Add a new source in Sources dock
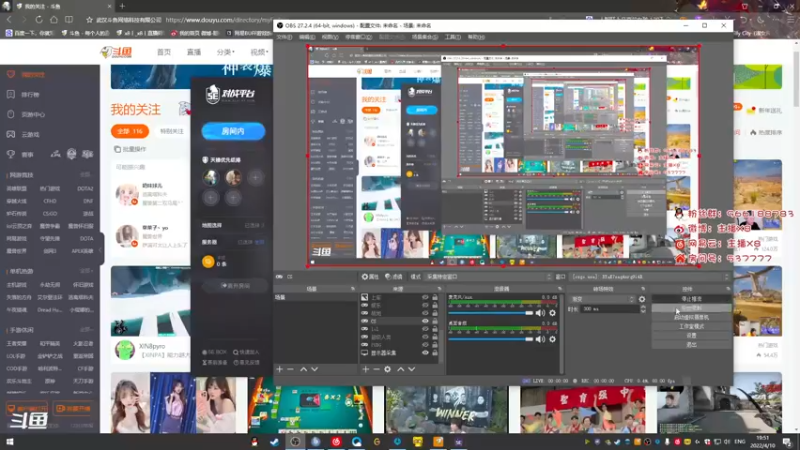The width and height of the screenshot is (800, 450). [x=365, y=369]
